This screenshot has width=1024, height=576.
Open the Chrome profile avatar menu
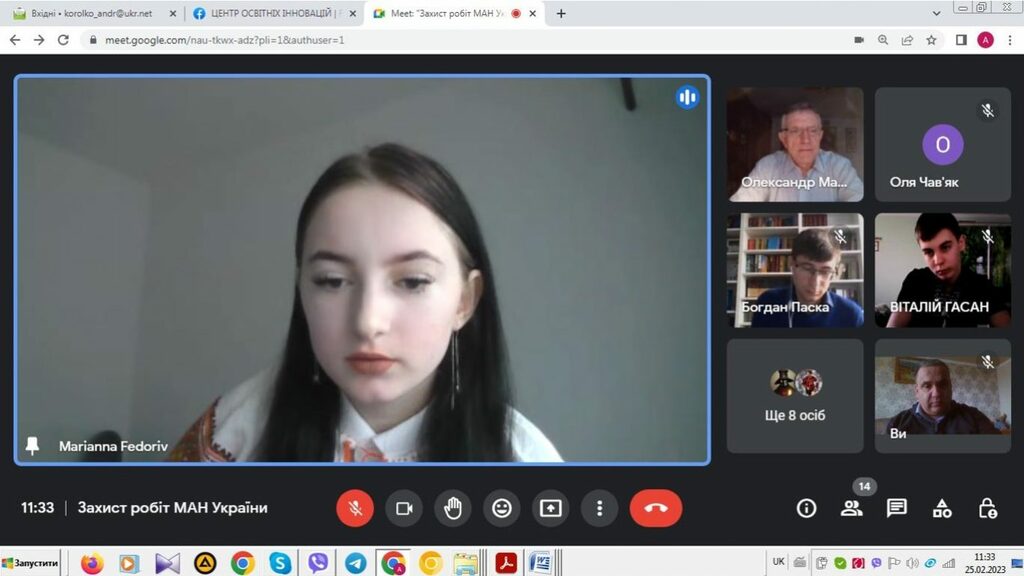click(x=985, y=40)
